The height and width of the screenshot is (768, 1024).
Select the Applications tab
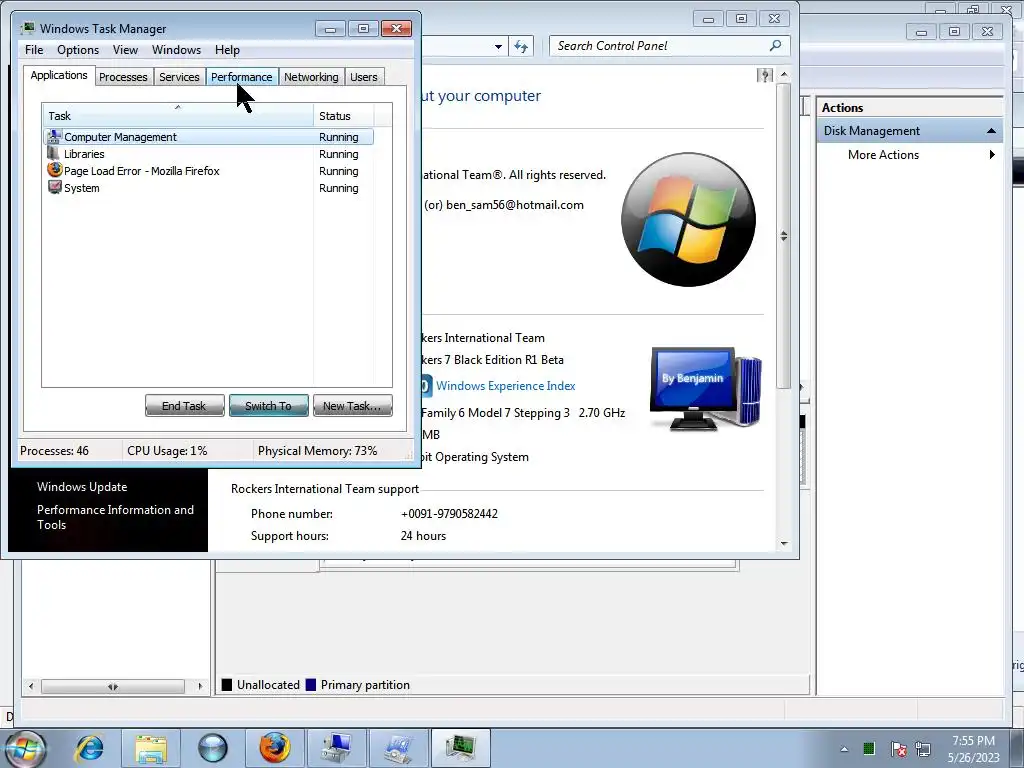pos(59,75)
